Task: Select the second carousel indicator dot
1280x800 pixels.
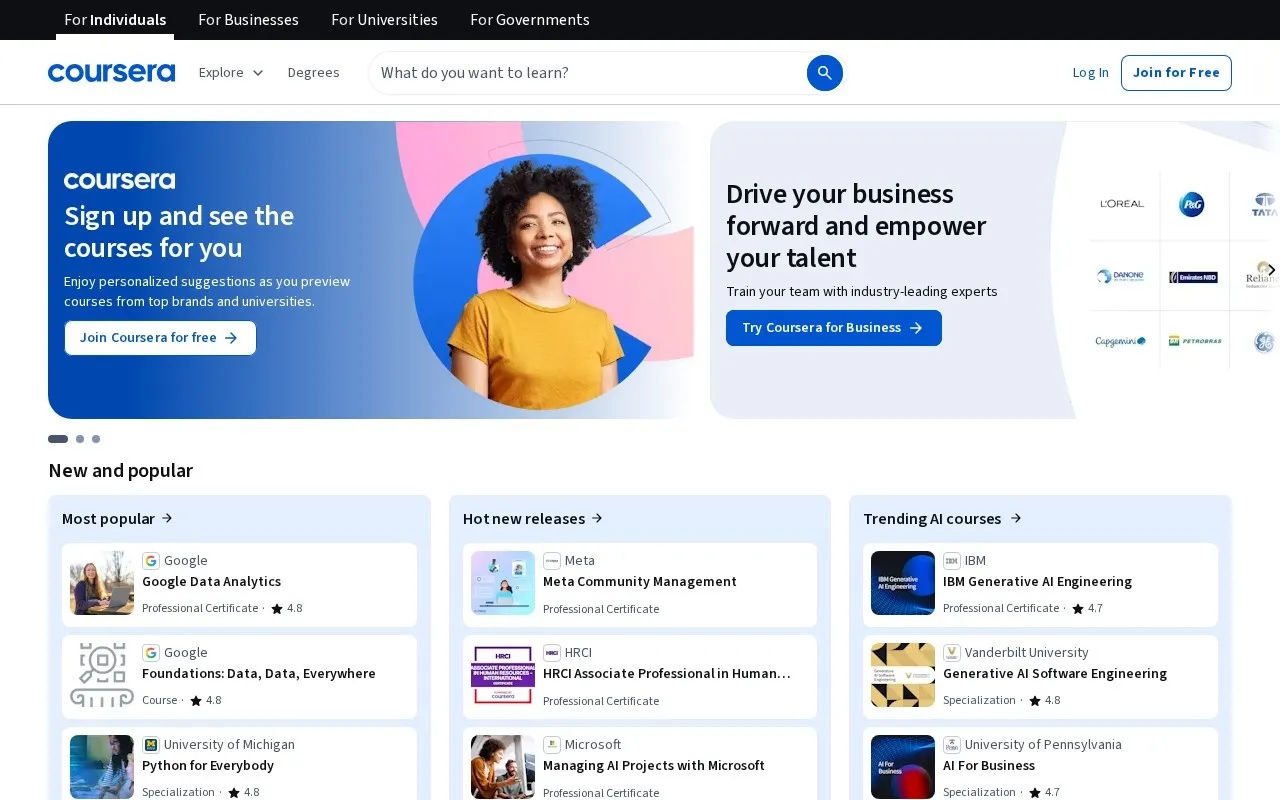Action: pos(80,439)
